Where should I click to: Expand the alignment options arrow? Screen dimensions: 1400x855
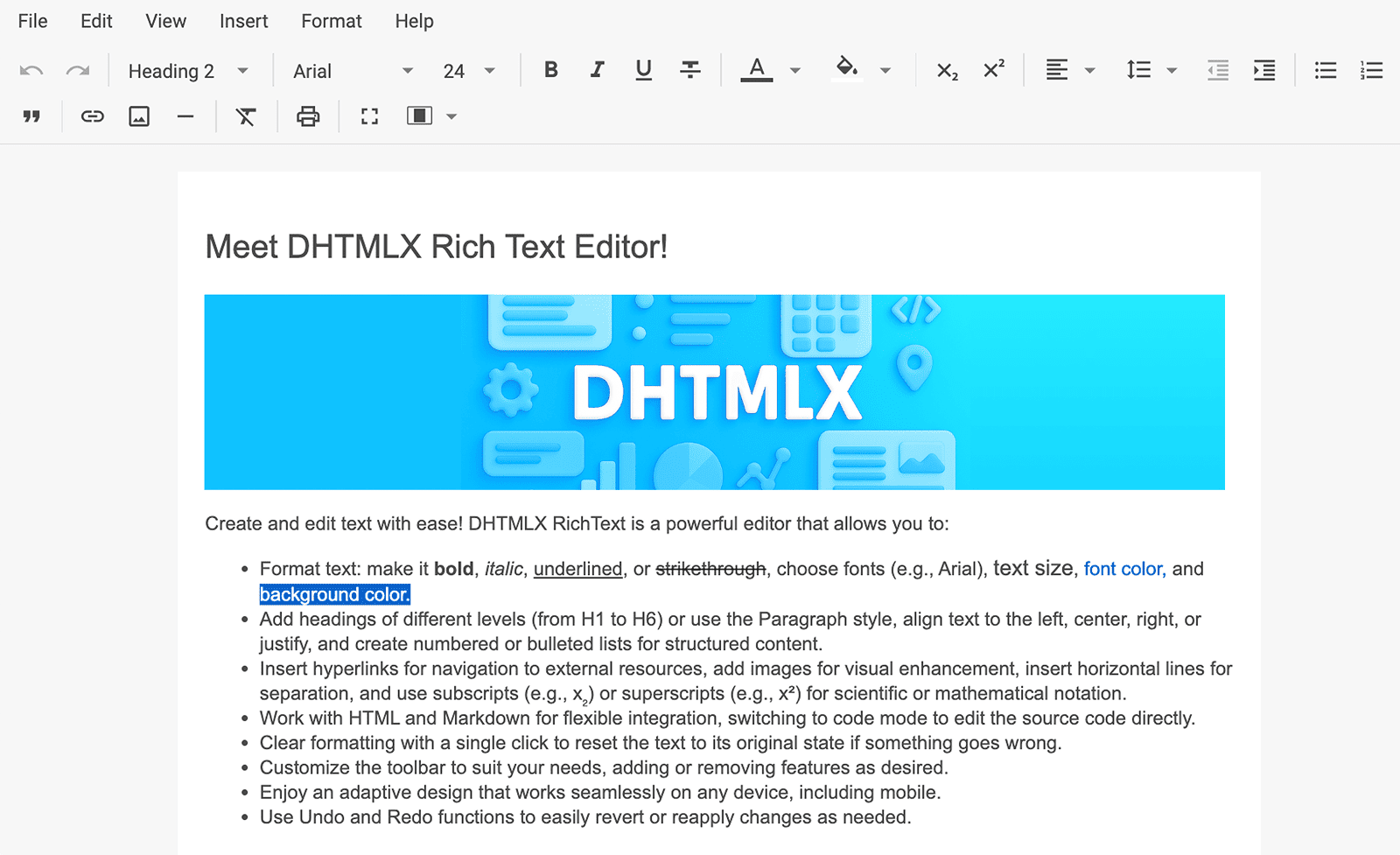pos(1090,71)
